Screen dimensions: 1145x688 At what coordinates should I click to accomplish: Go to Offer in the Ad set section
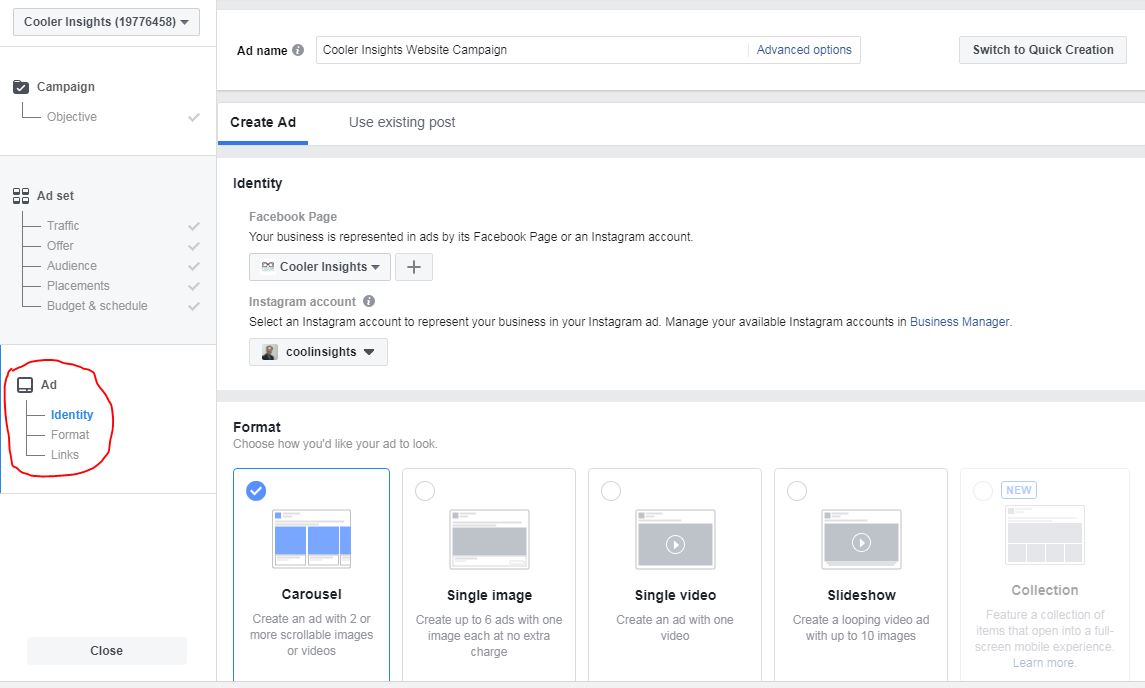pyautogui.click(x=60, y=245)
